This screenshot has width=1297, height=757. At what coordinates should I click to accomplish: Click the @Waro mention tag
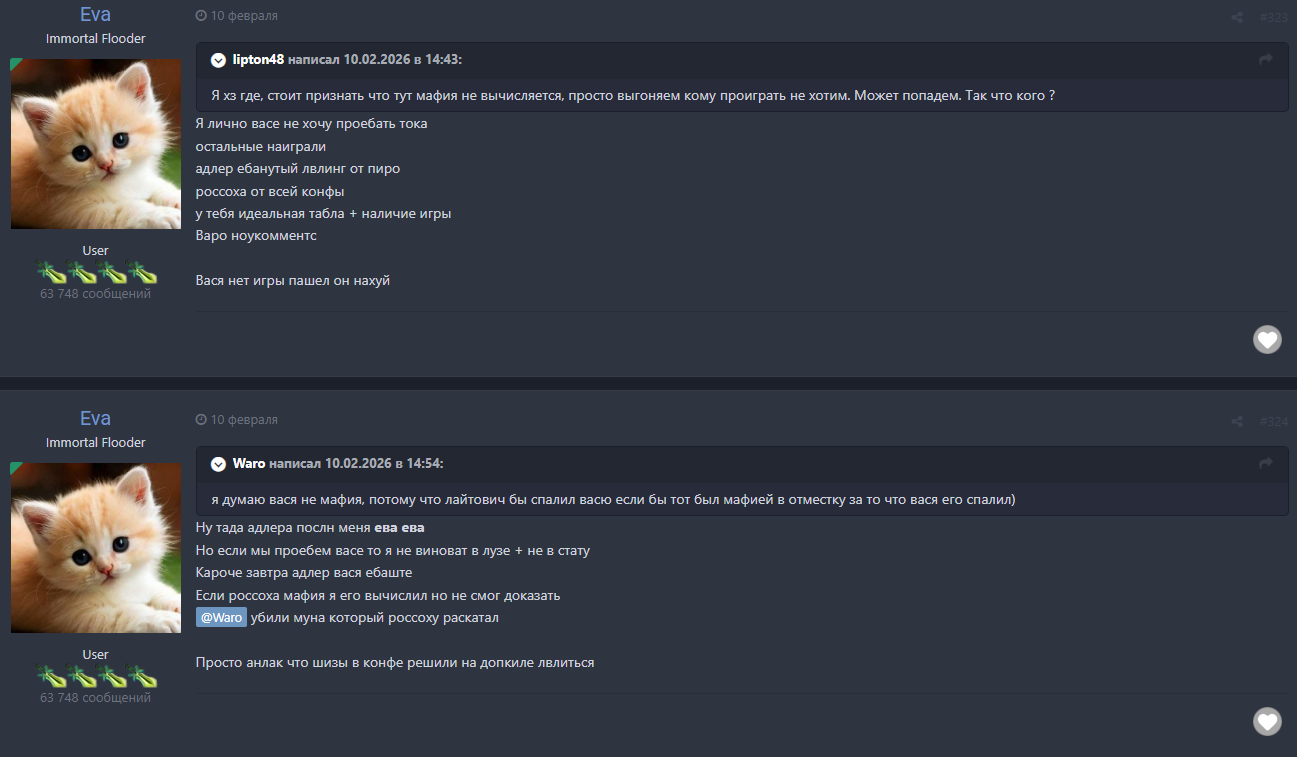tap(221, 618)
